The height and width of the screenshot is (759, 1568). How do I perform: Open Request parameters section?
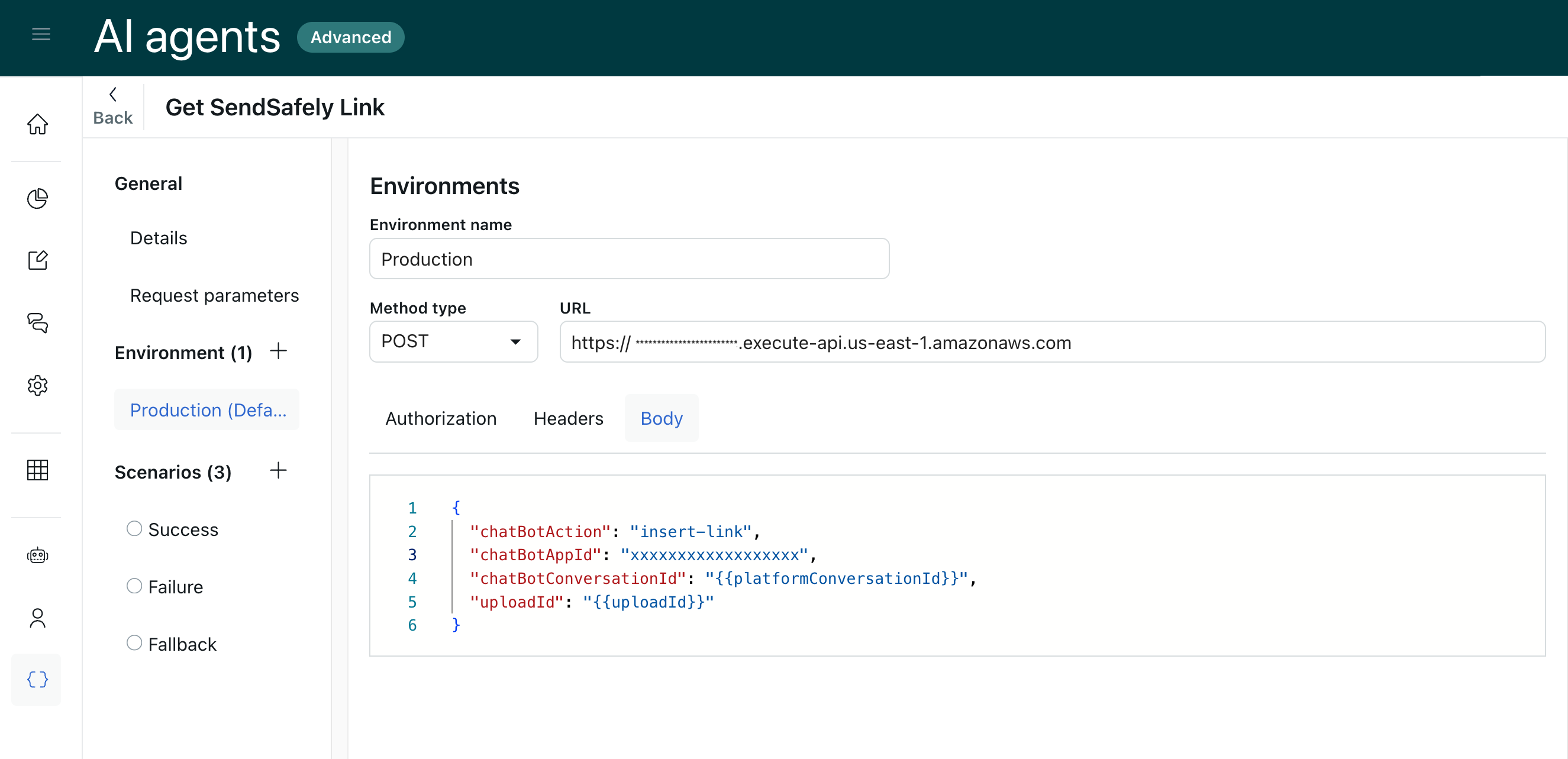click(214, 295)
